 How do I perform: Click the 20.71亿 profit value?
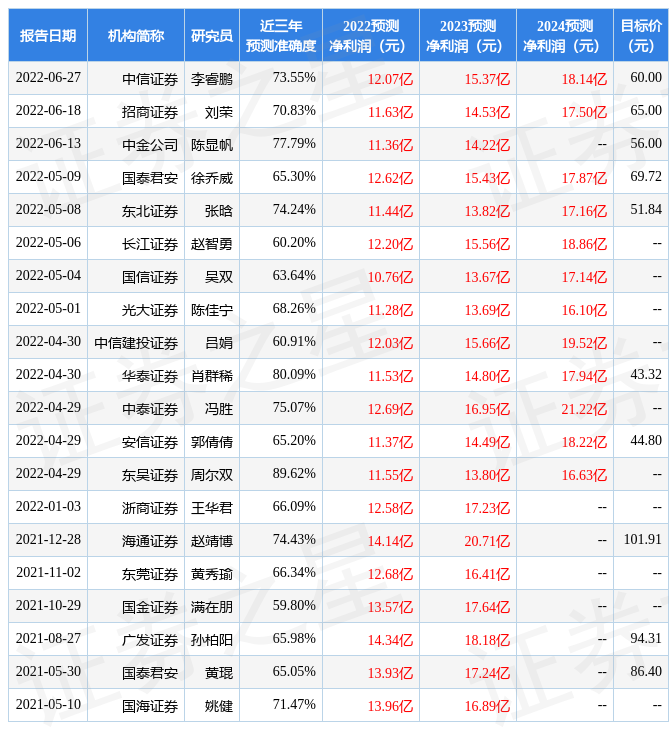pyautogui.click(x=487, y=541)
